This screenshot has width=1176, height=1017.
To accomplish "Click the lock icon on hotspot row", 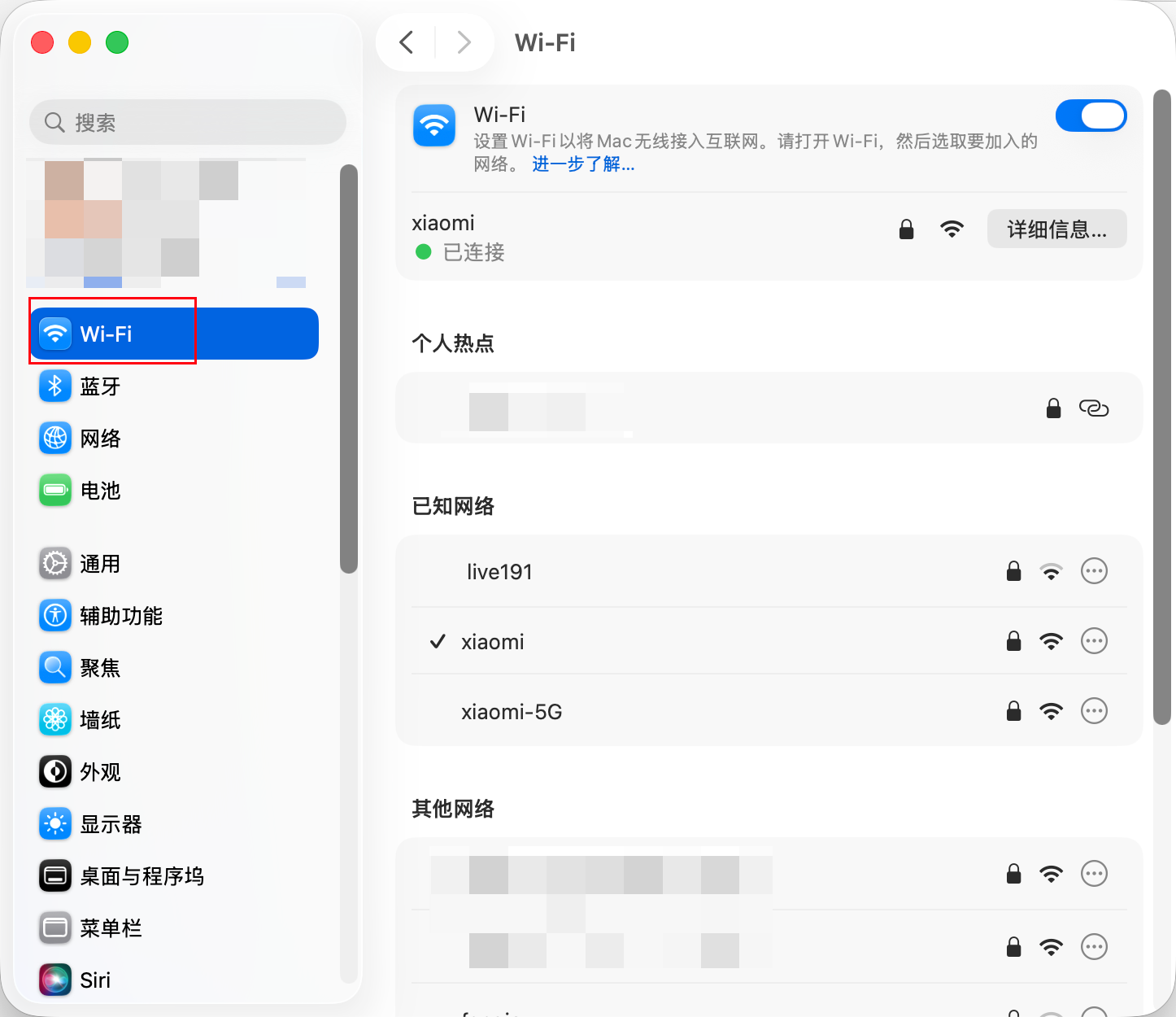I will (x=1053, y=407).
